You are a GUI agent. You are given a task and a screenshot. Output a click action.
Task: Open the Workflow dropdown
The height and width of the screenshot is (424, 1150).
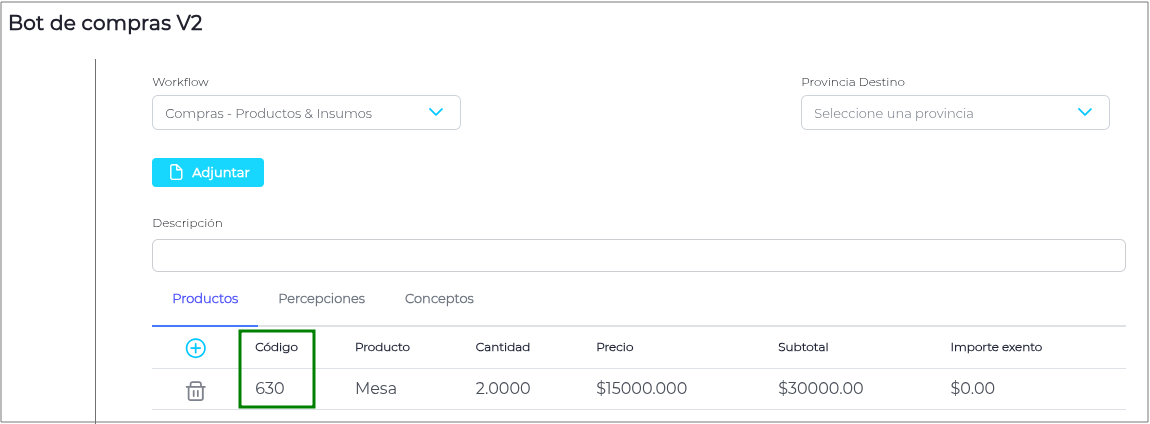[x=305, y=113]
